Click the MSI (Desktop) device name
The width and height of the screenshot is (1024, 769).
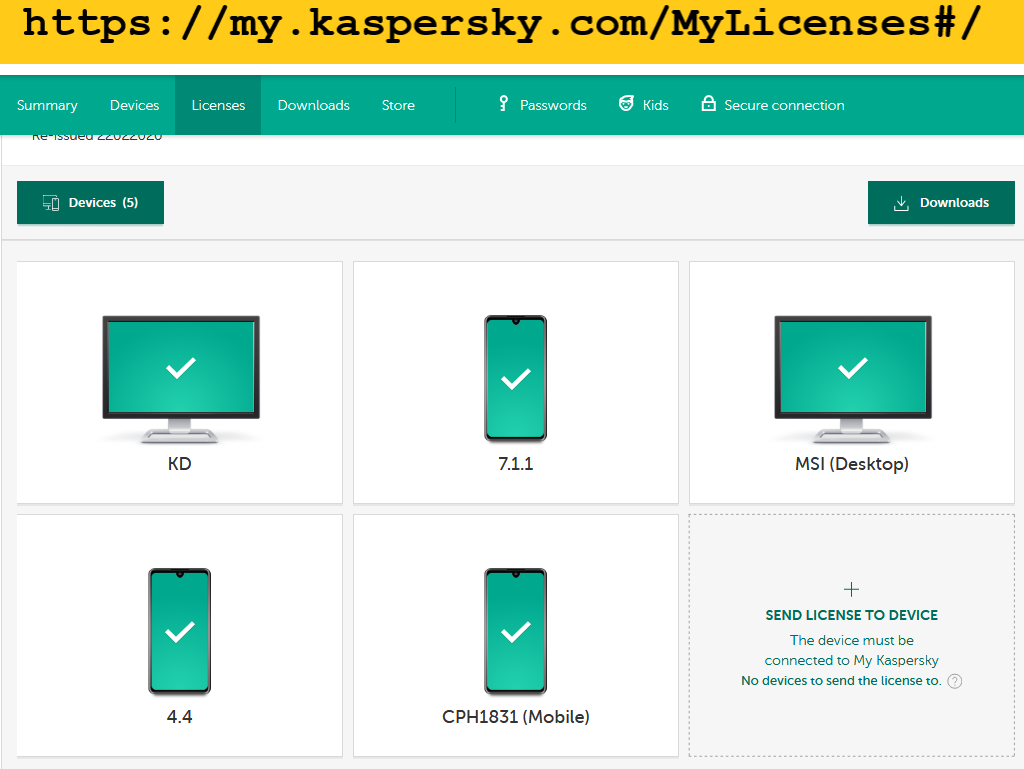click(852, 464)
